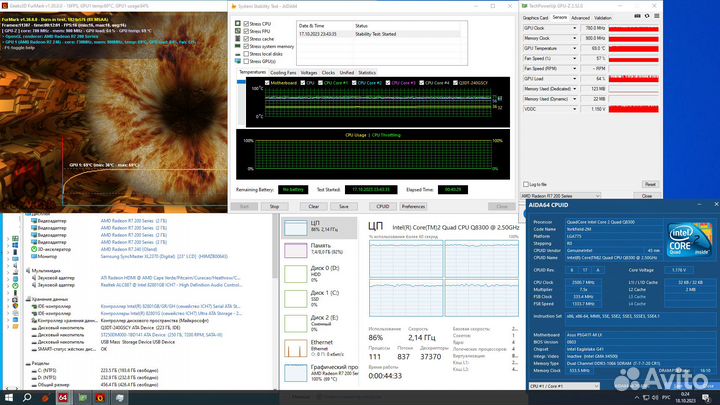Click CPUID button in AIDA64
Viewport: 720px width, 405px height.
(382, 207)
